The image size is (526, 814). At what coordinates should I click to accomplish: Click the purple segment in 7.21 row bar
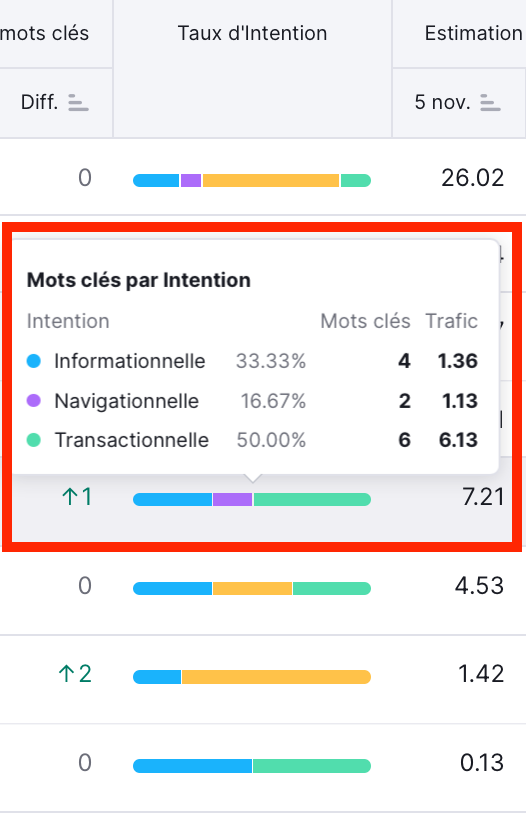pos(233,499)
